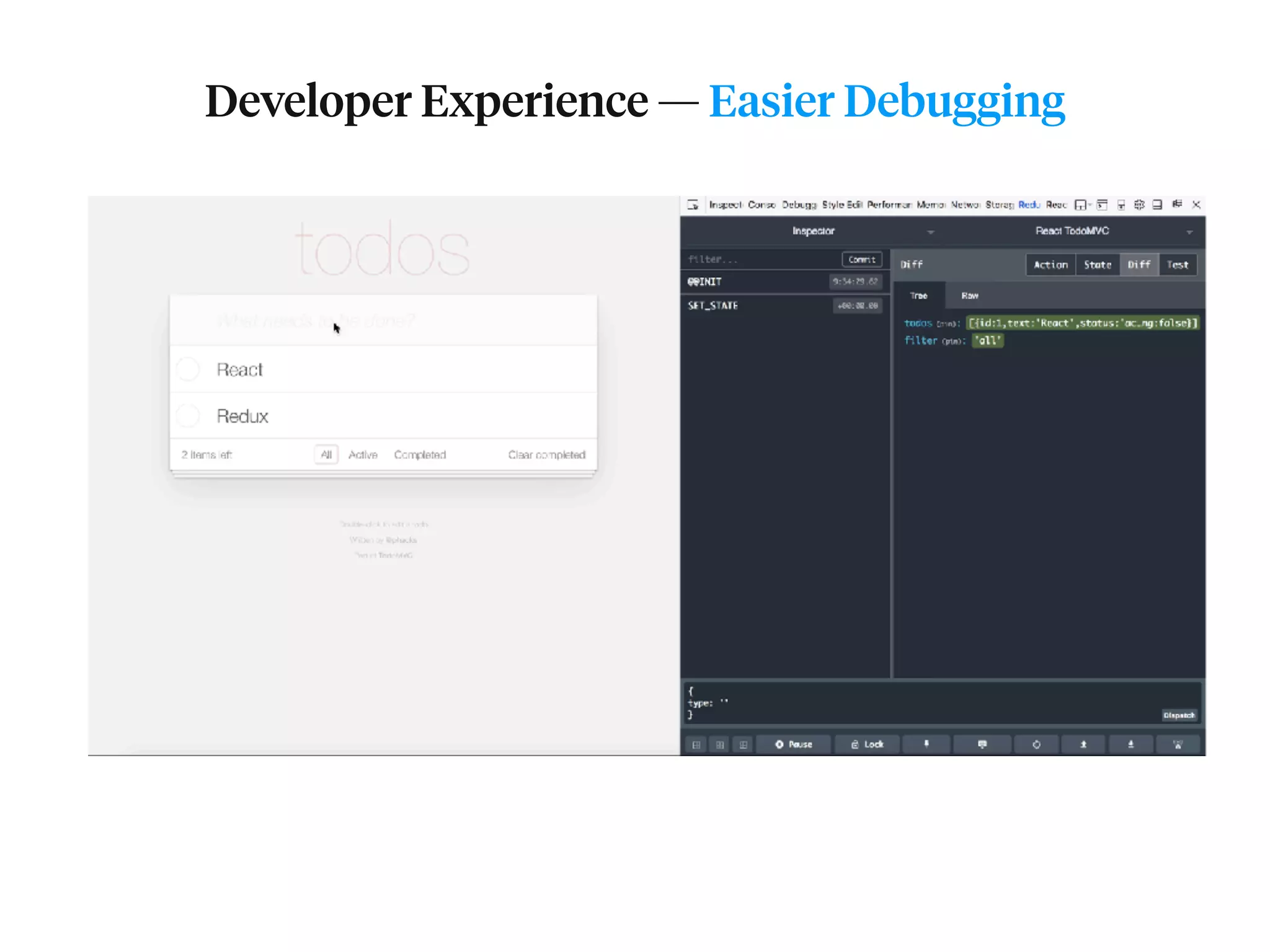
Task: Click the Commit button
Action: click(862, 260)
